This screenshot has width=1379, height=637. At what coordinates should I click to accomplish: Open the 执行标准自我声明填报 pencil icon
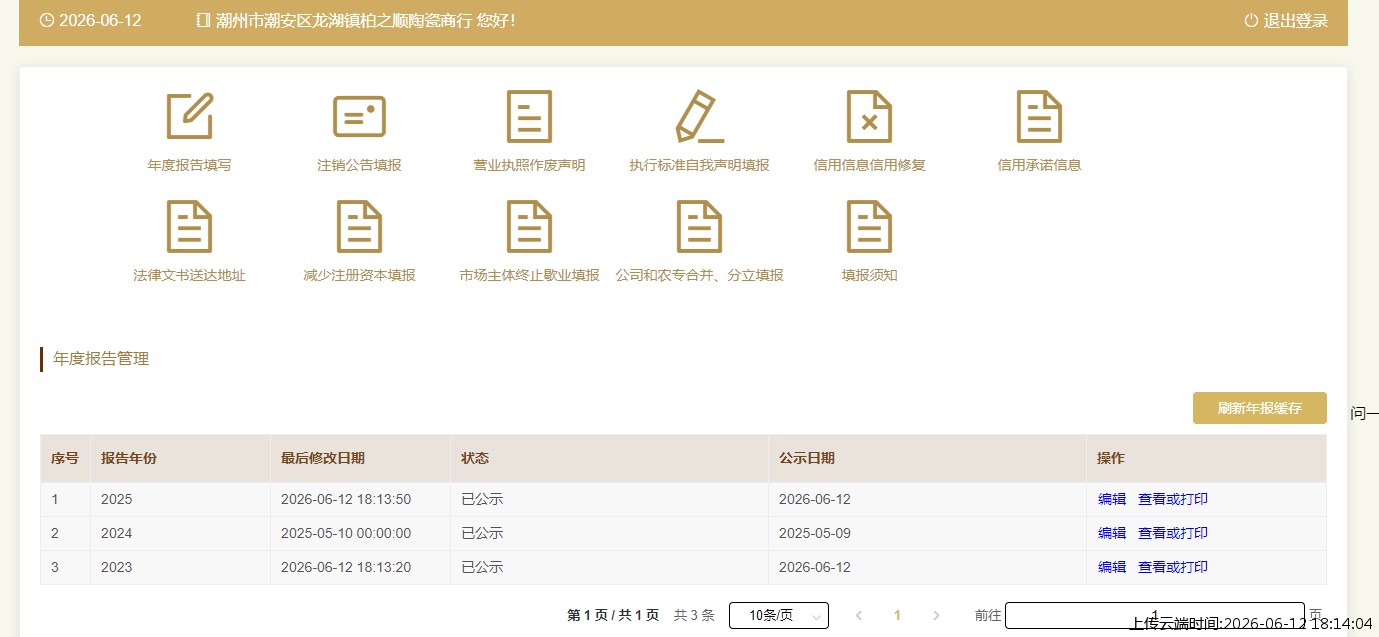coord(699,116)
